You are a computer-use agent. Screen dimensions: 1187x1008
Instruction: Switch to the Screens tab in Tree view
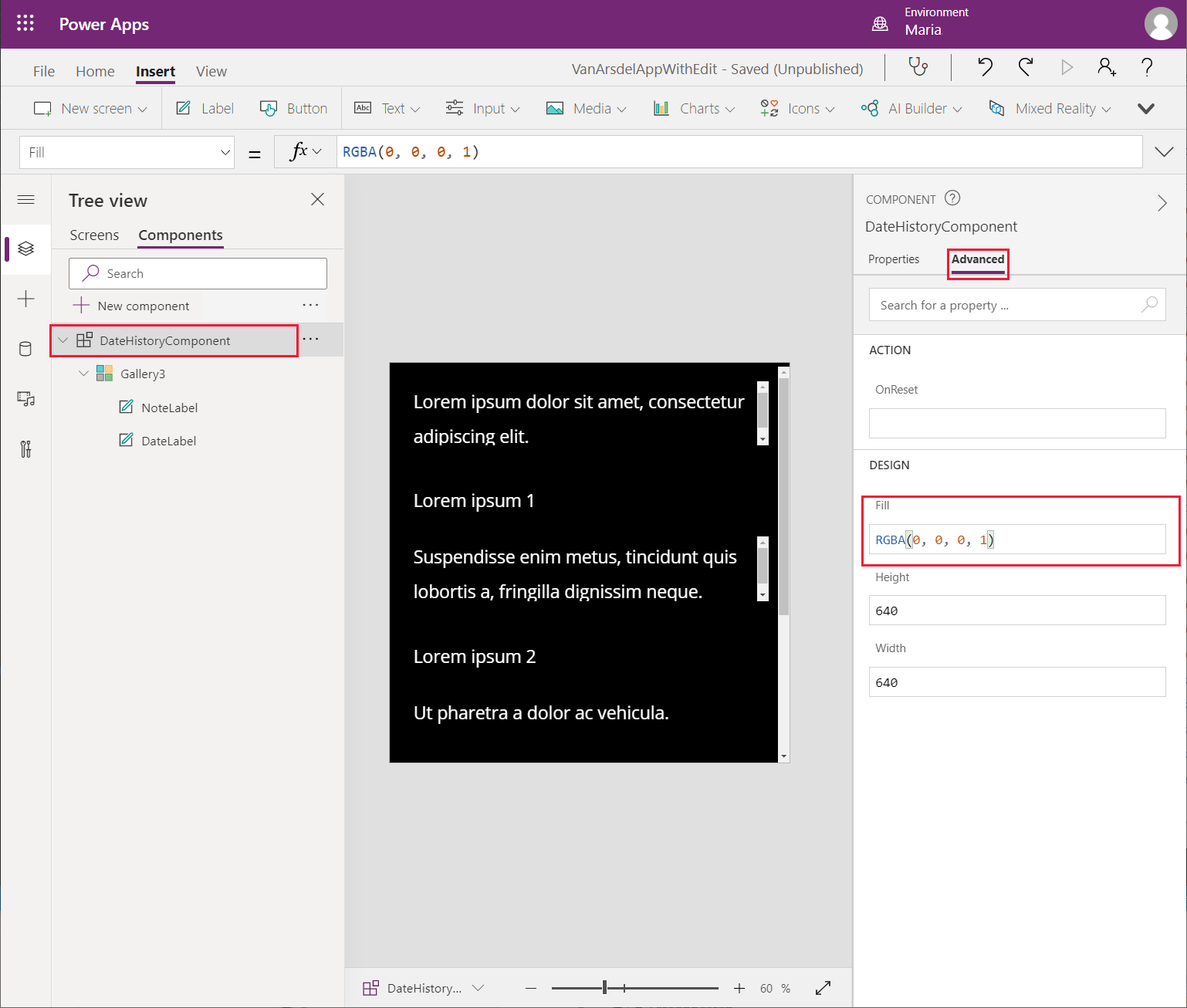[94, 235]
